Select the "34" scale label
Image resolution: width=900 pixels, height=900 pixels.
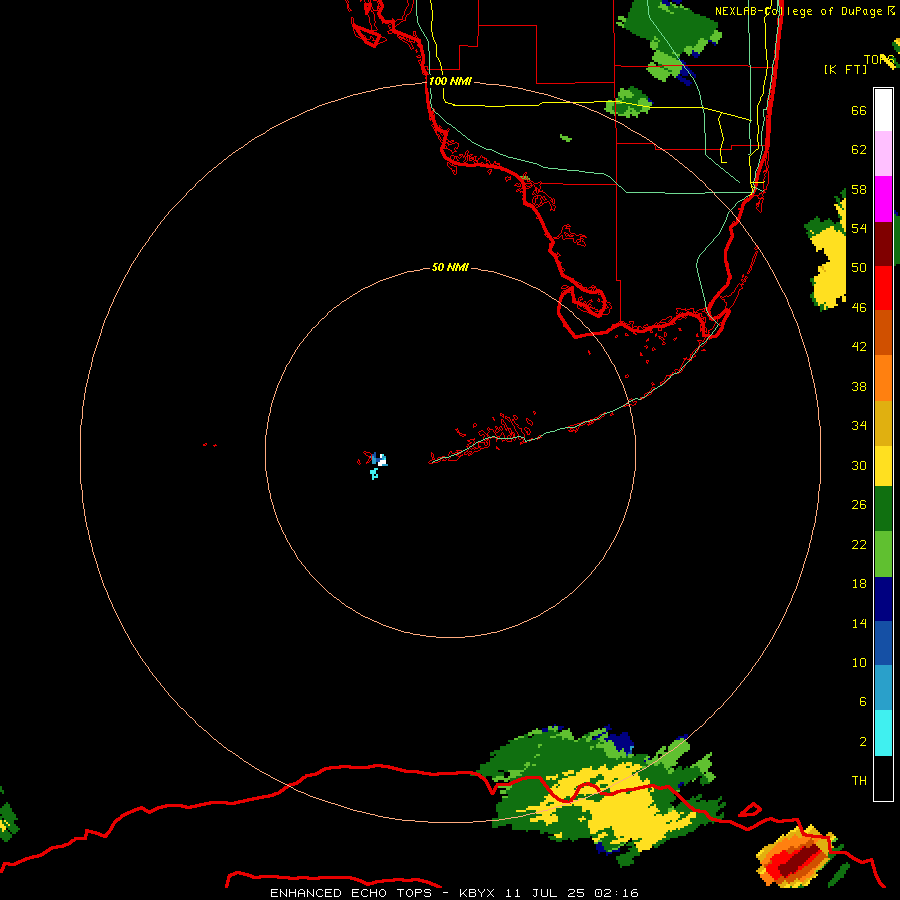coord(859,425)
